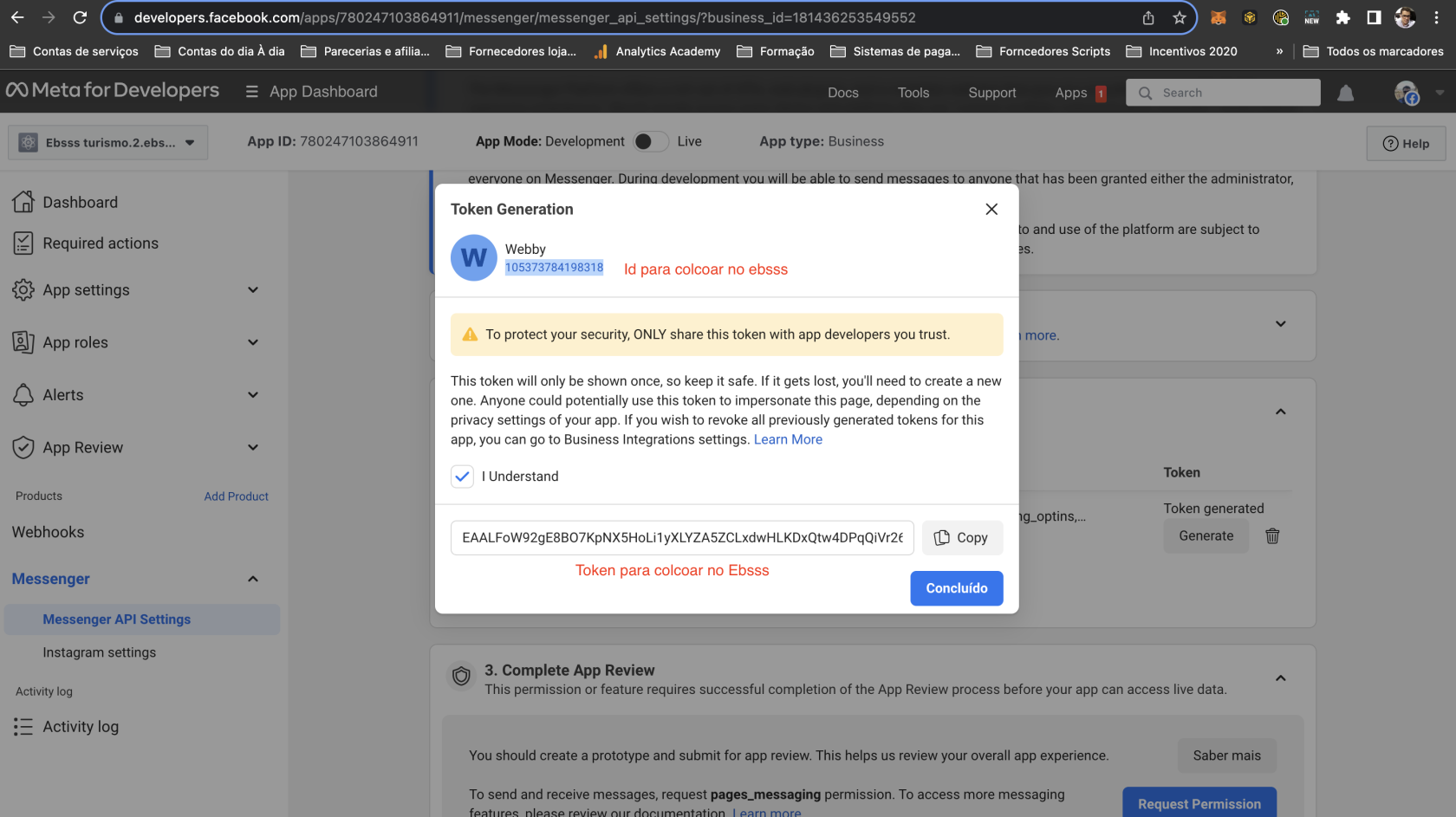This screenshot has height=817, width=1456.
Task: Open the browser extensions puzzle icon
Action: click(x=1342, y=17)
